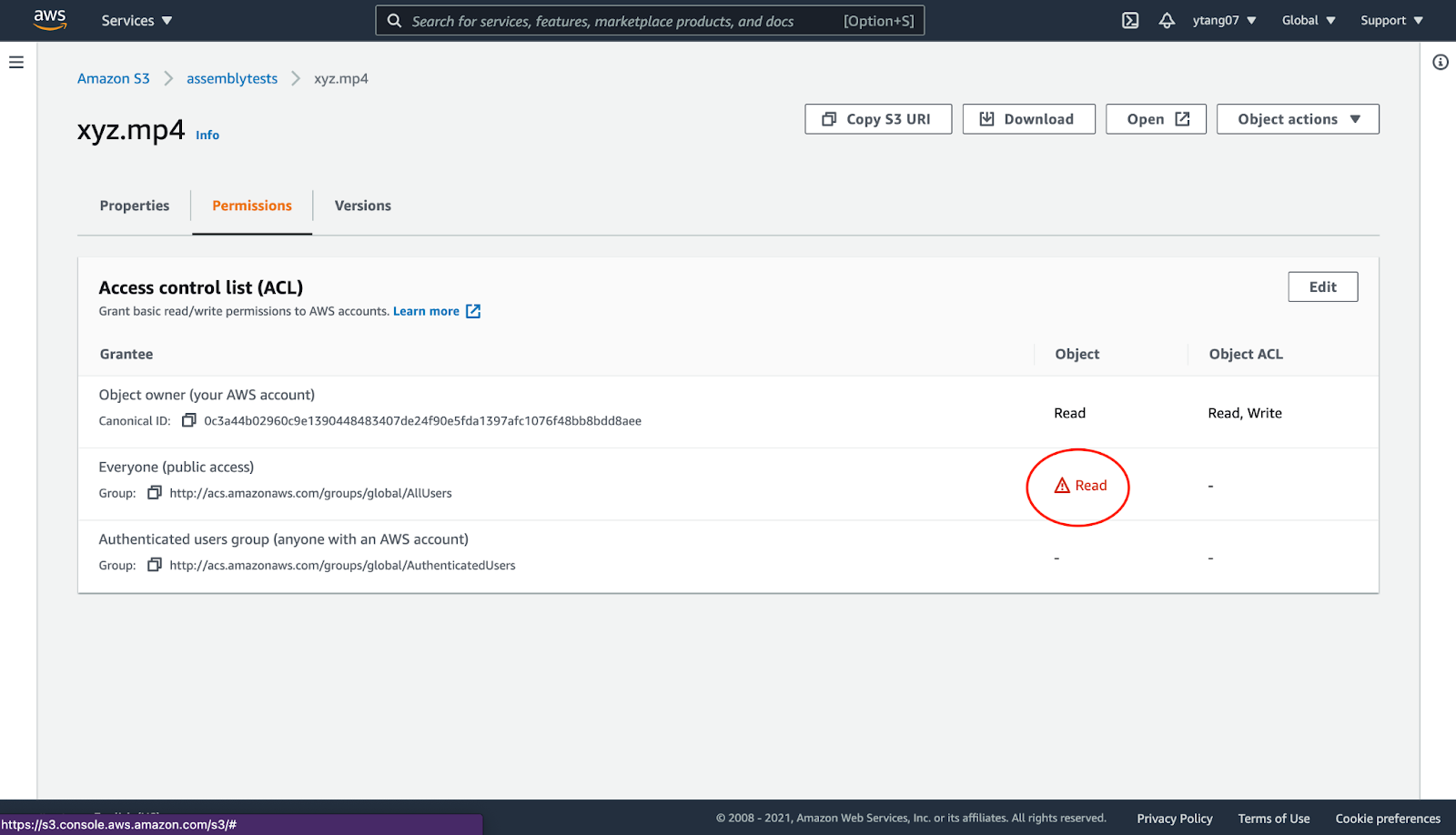Open the Privacy Policy footer link
The width and height of the screenshot is (1456, 835).
pos(1175,819)
